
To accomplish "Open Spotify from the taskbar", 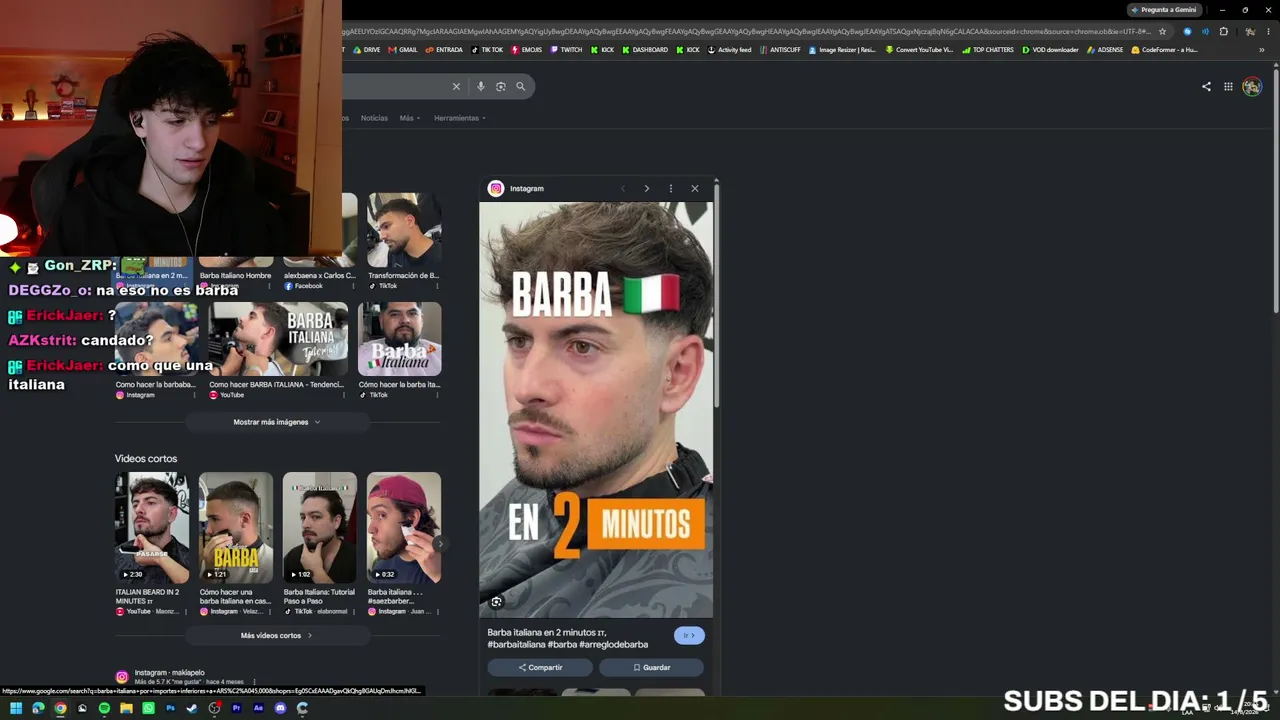I will (104, 708).
